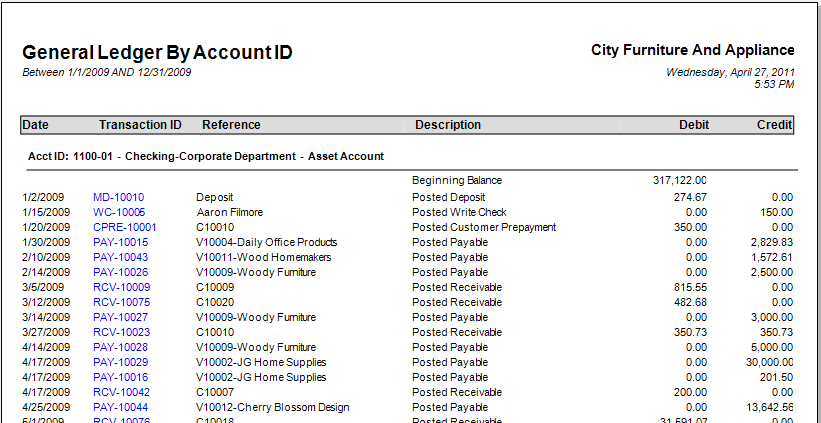Screen dimensions: 821x423
Task: Click the Date column header
Action: pyautogui.click(x=36, y=125)
